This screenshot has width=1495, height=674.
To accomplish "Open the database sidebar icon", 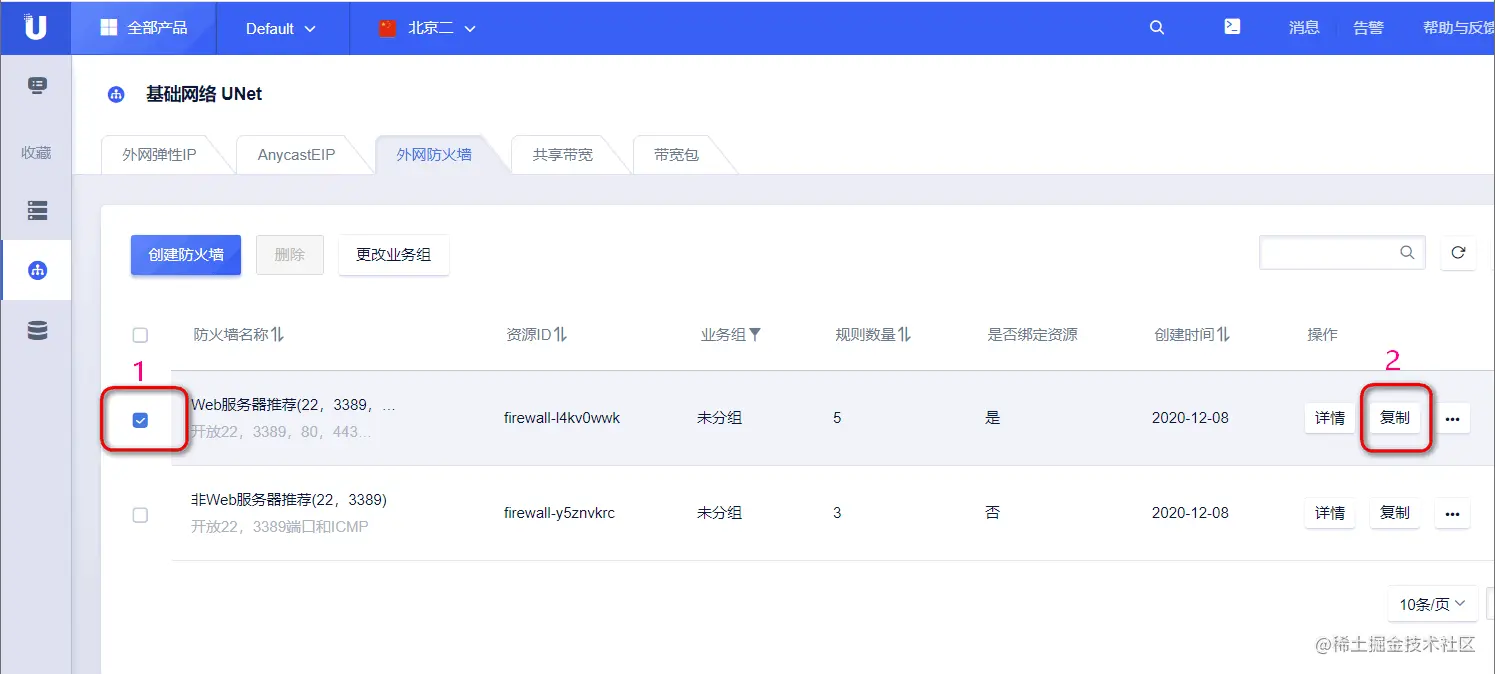I will click(37, 330).
